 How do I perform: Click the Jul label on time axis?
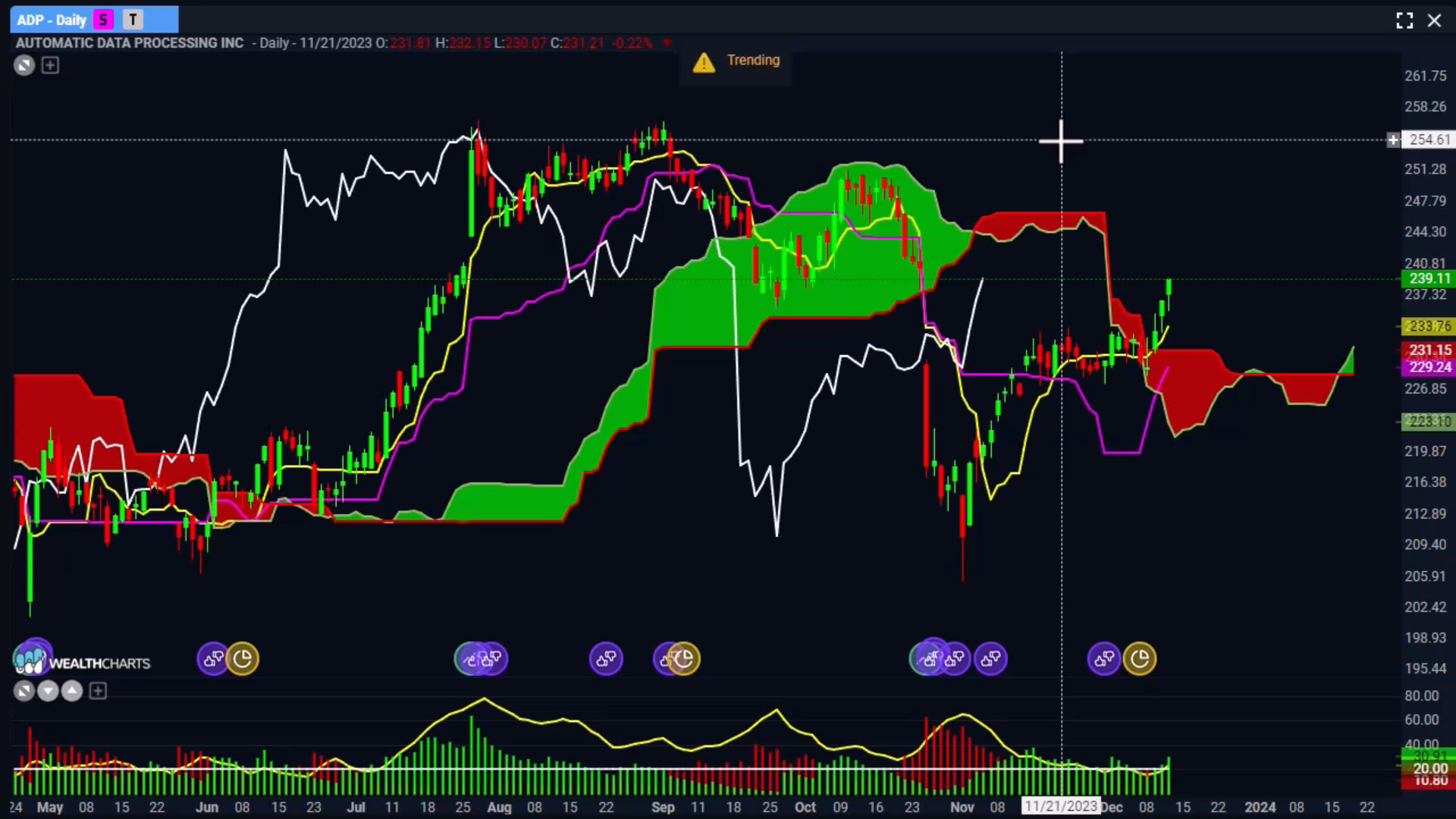pos(356,807)
